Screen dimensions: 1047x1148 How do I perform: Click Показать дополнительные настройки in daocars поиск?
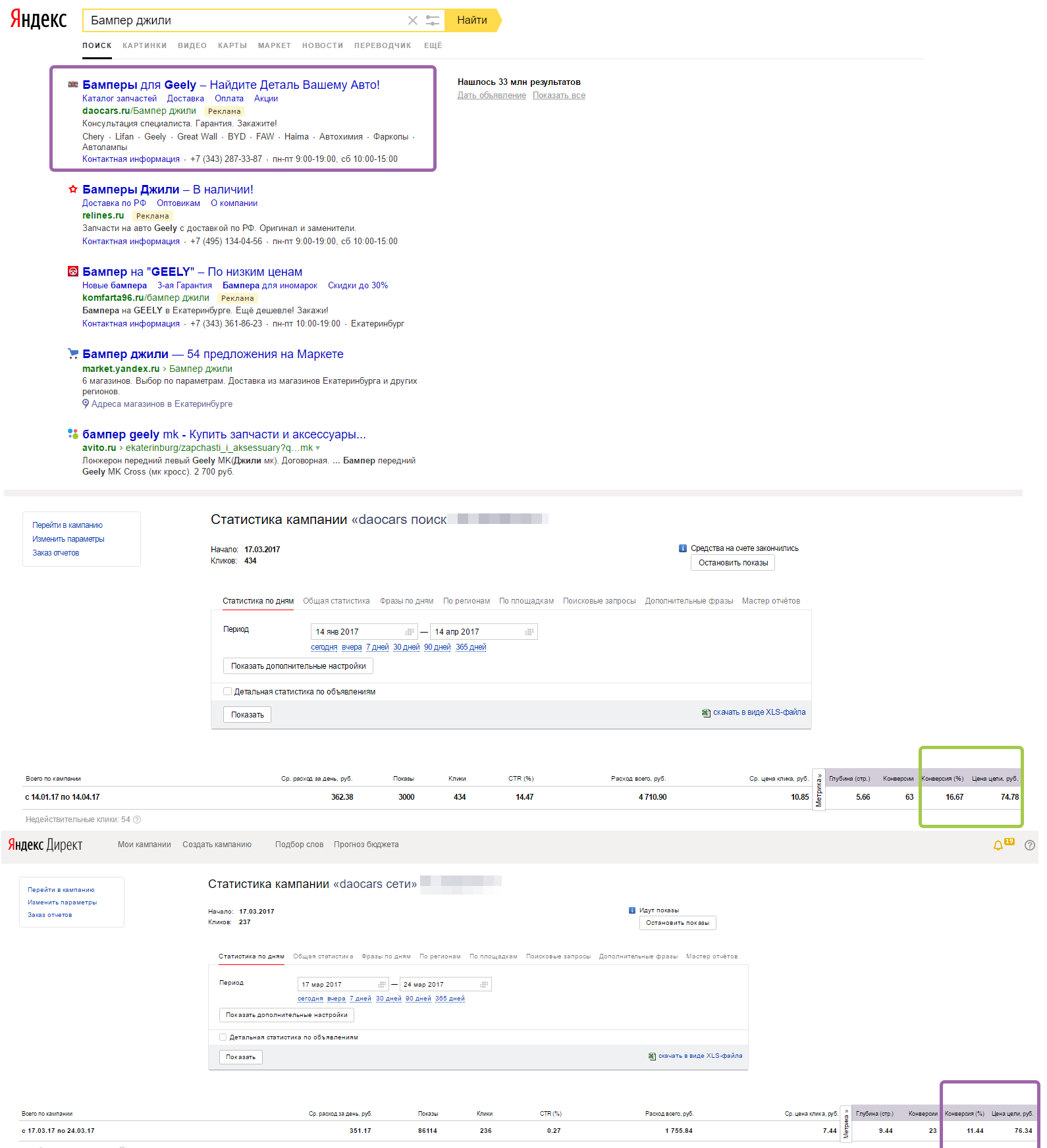(298, 666)
